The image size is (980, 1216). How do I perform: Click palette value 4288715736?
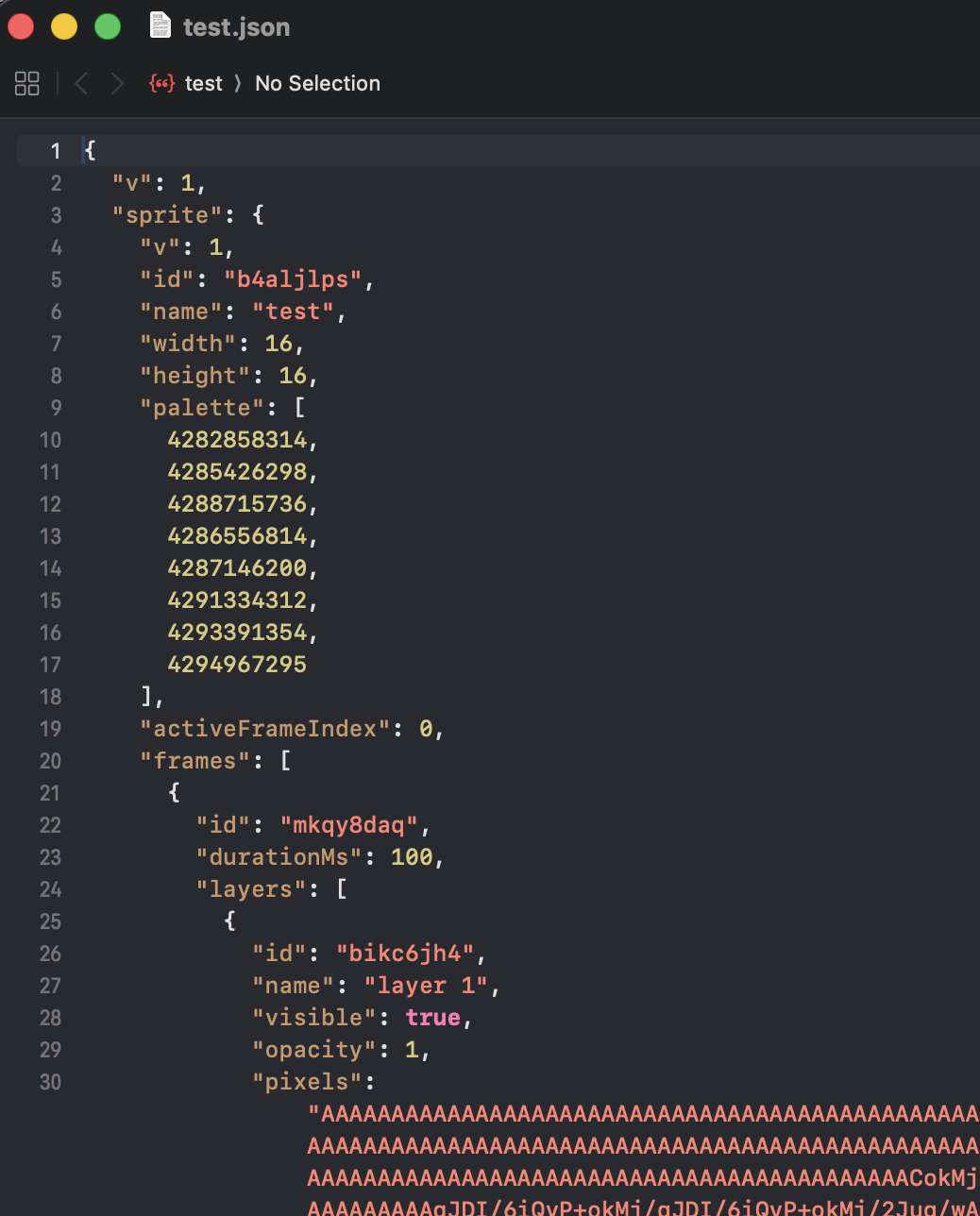(237, 504)
